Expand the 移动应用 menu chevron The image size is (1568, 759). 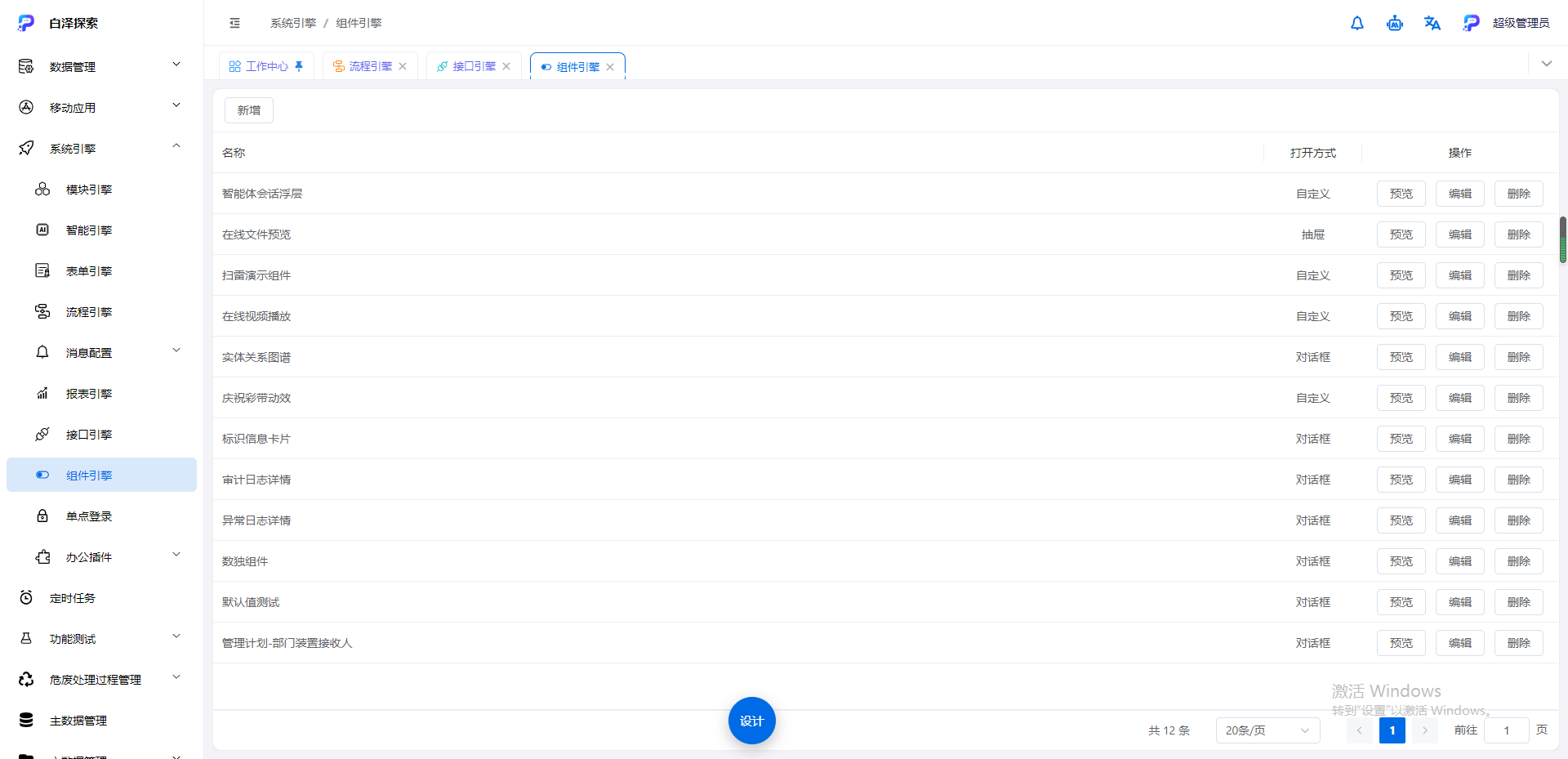[176, 105]
